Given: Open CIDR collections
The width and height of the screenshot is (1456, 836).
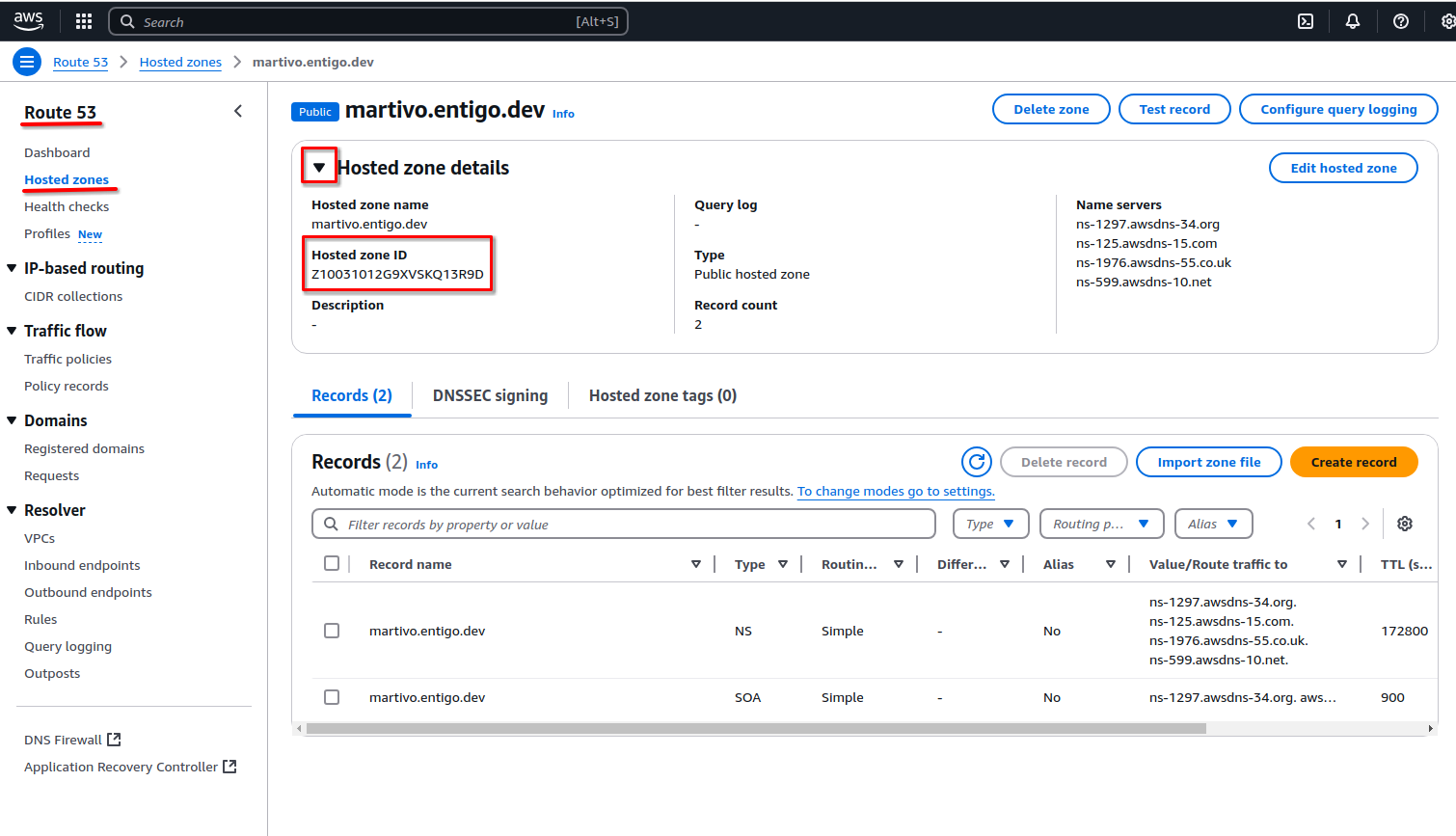Looking at the screenshot, I should (x=73, y=296).
